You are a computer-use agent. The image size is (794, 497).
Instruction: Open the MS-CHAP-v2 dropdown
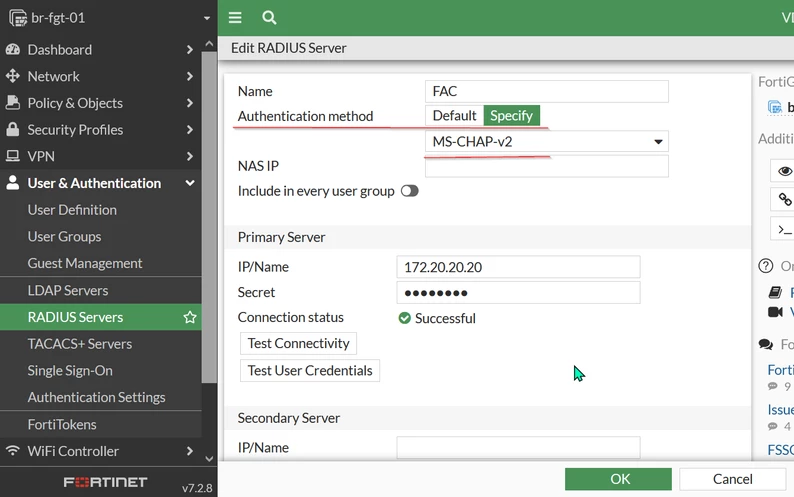point(547,141)
